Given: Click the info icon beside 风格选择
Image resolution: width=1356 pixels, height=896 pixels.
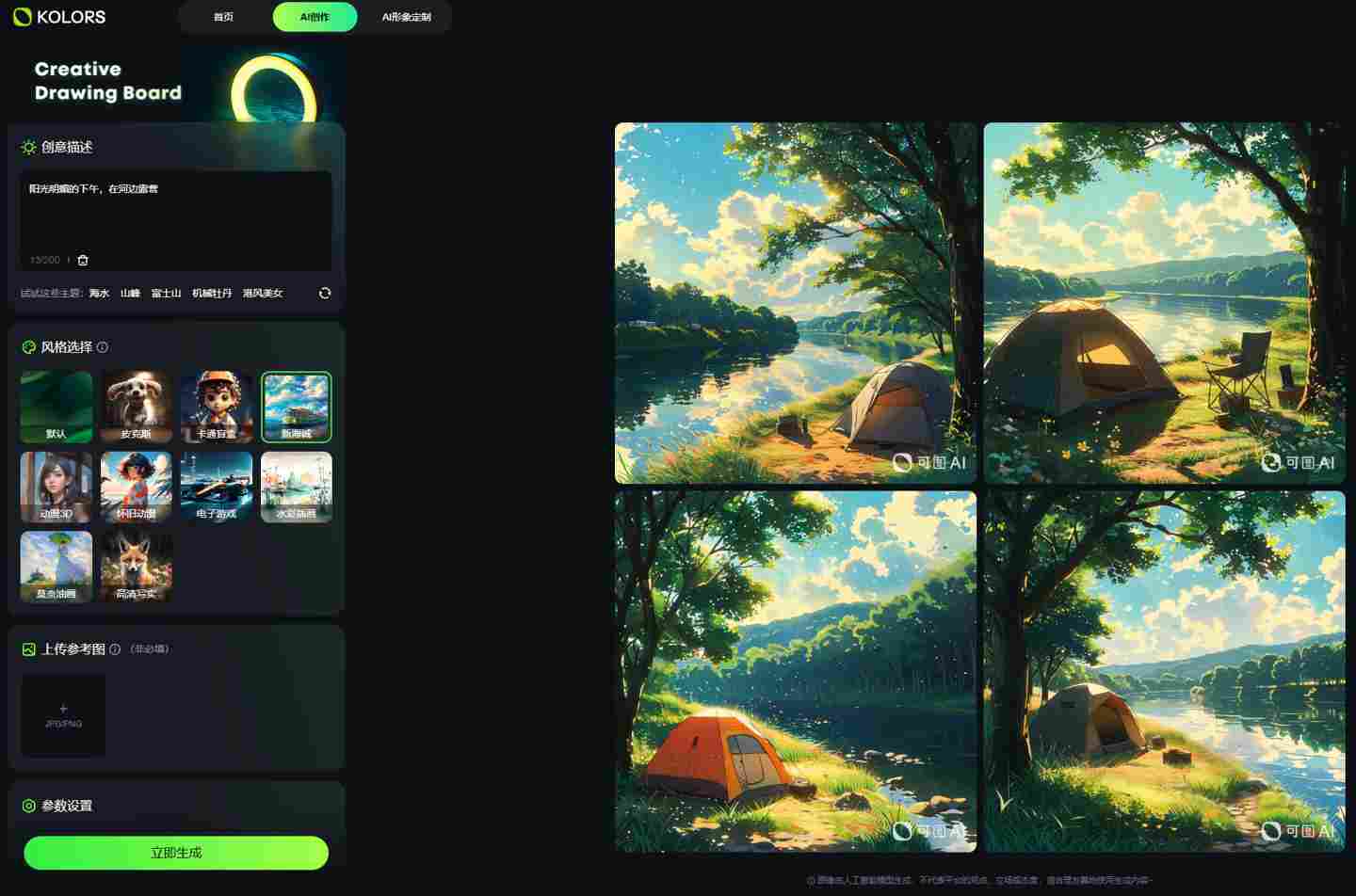Looking at the screenshot, I should click(103, 347).
